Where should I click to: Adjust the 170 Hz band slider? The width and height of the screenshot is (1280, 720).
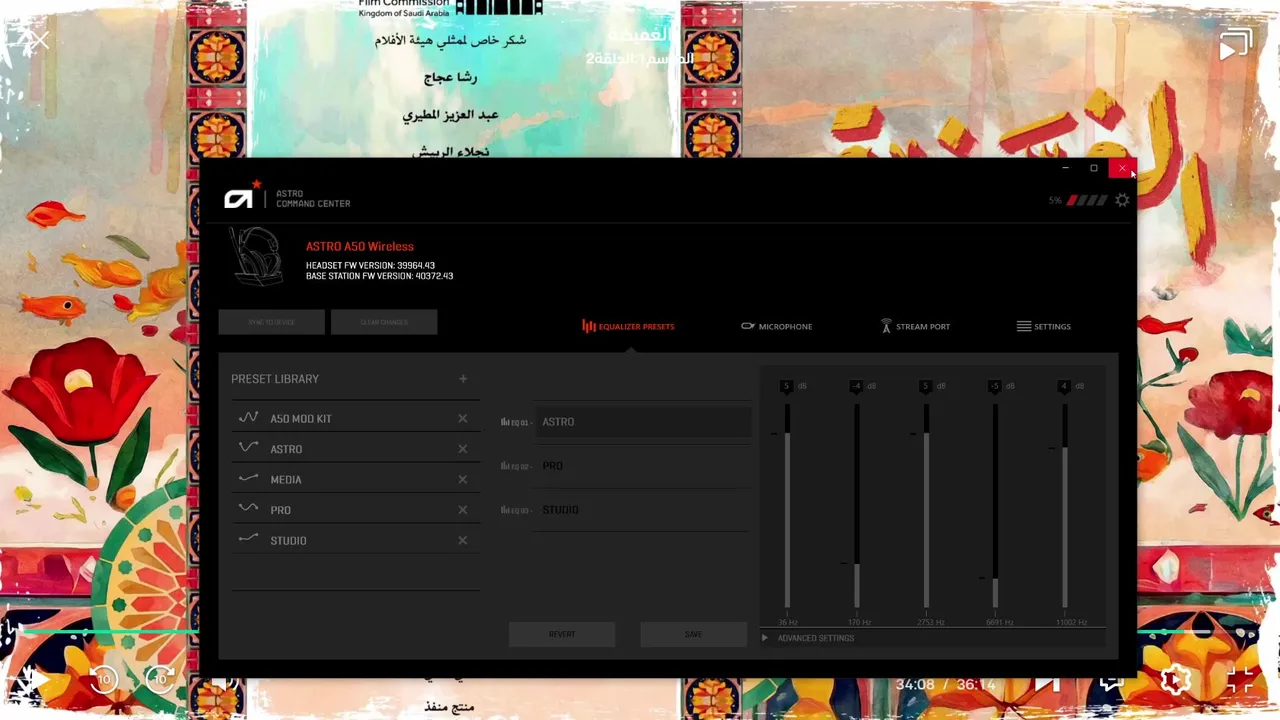click(857, 505)
